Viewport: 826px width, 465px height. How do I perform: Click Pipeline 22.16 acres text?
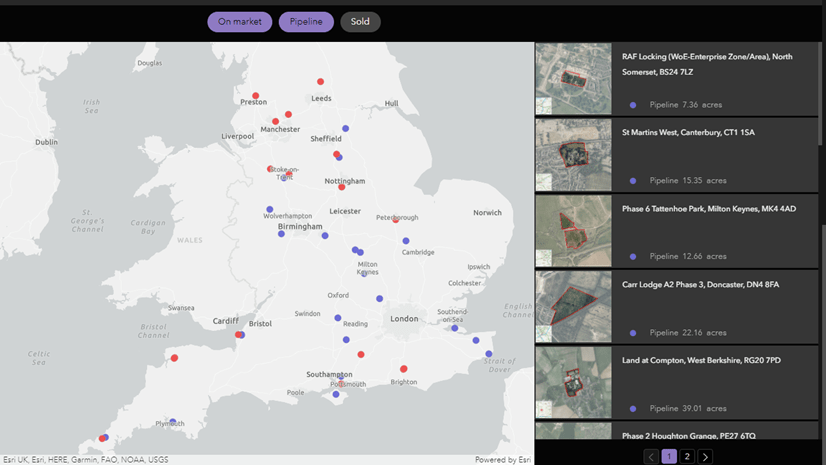click(x=687, y=333)
